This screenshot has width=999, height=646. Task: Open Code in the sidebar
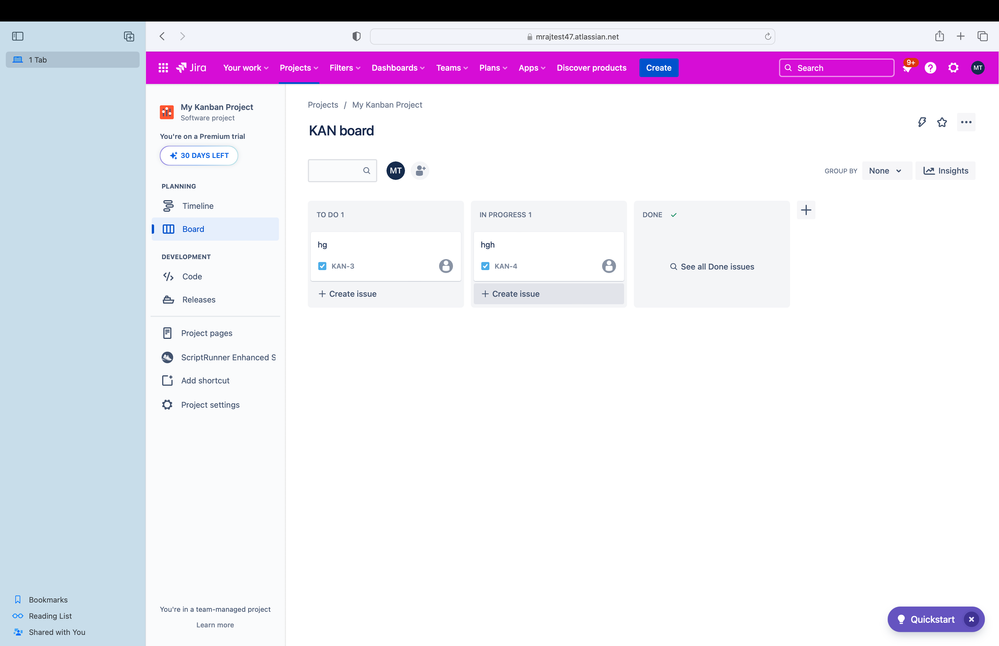click(x=215, y=276)
